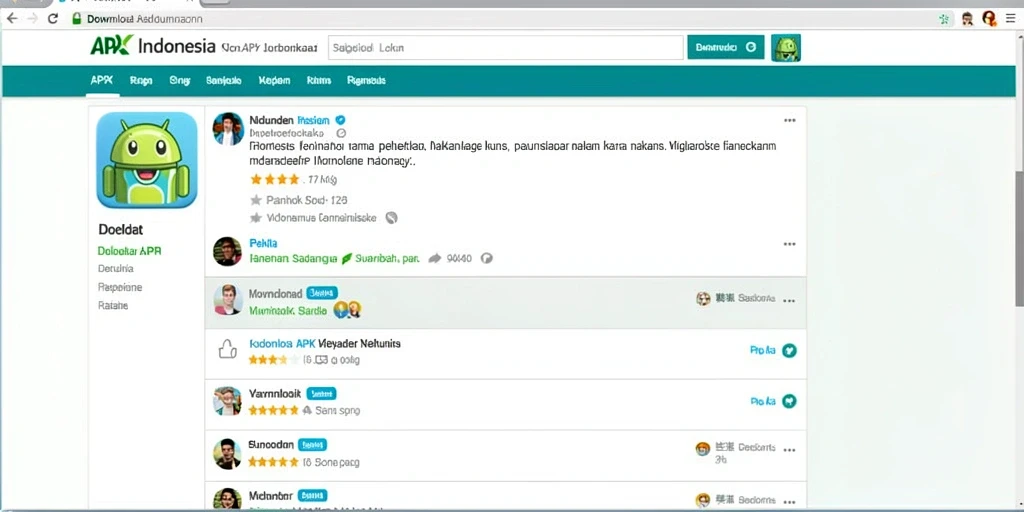Open the Kepem navigation tab
The width and height of the screenshot is (1024, 512).
[274, 80]
